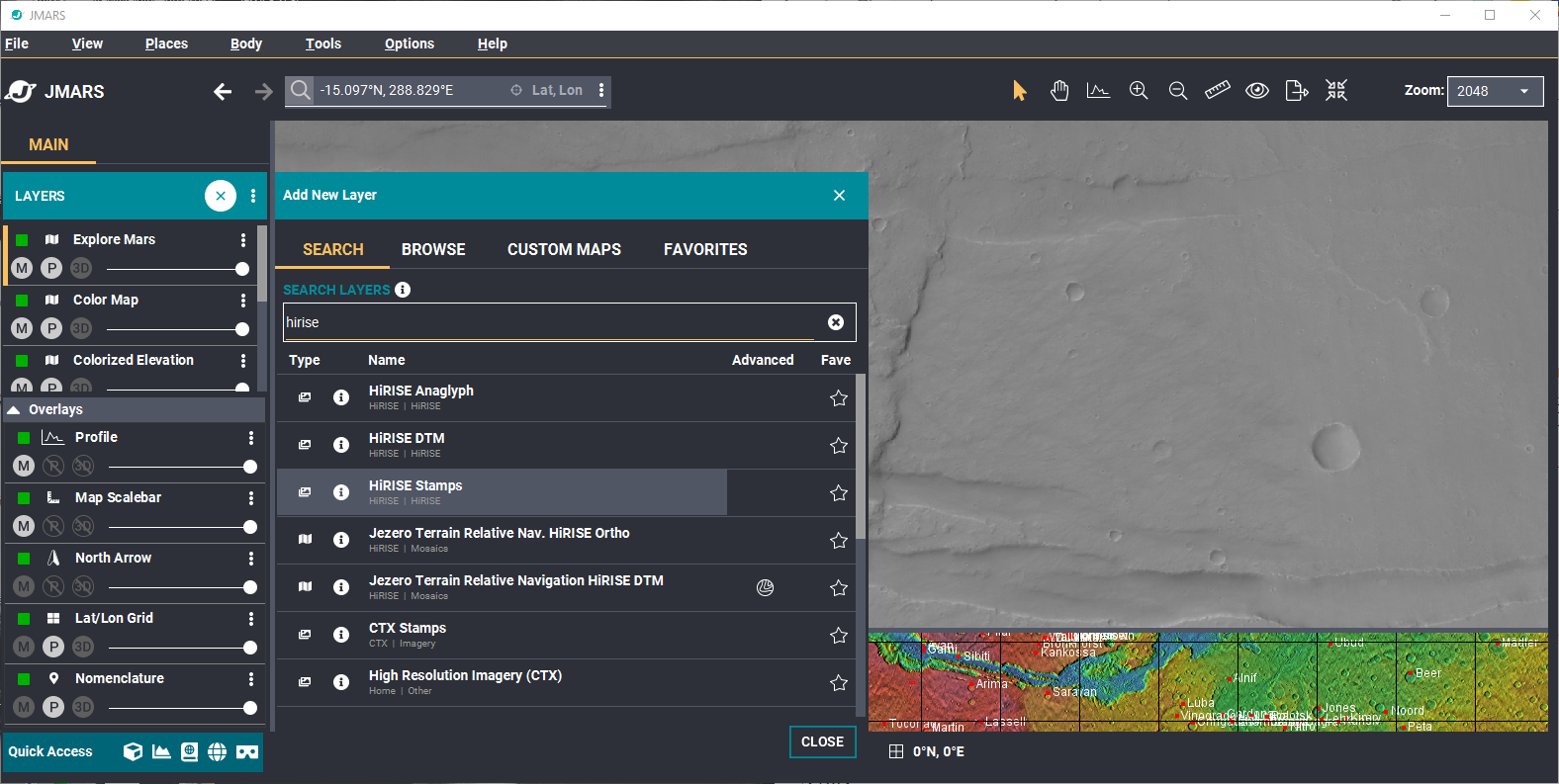Switch to the FAVORITES tab
The height and width of the screenshot is (784, 1559).
705,249
